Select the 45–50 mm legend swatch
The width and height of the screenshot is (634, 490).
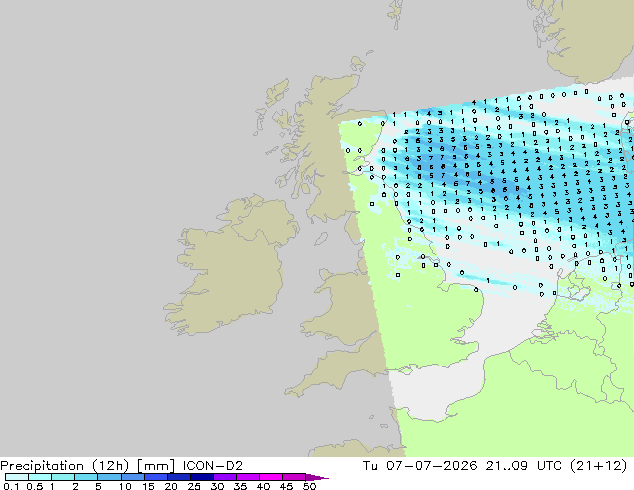pos(294,477)
